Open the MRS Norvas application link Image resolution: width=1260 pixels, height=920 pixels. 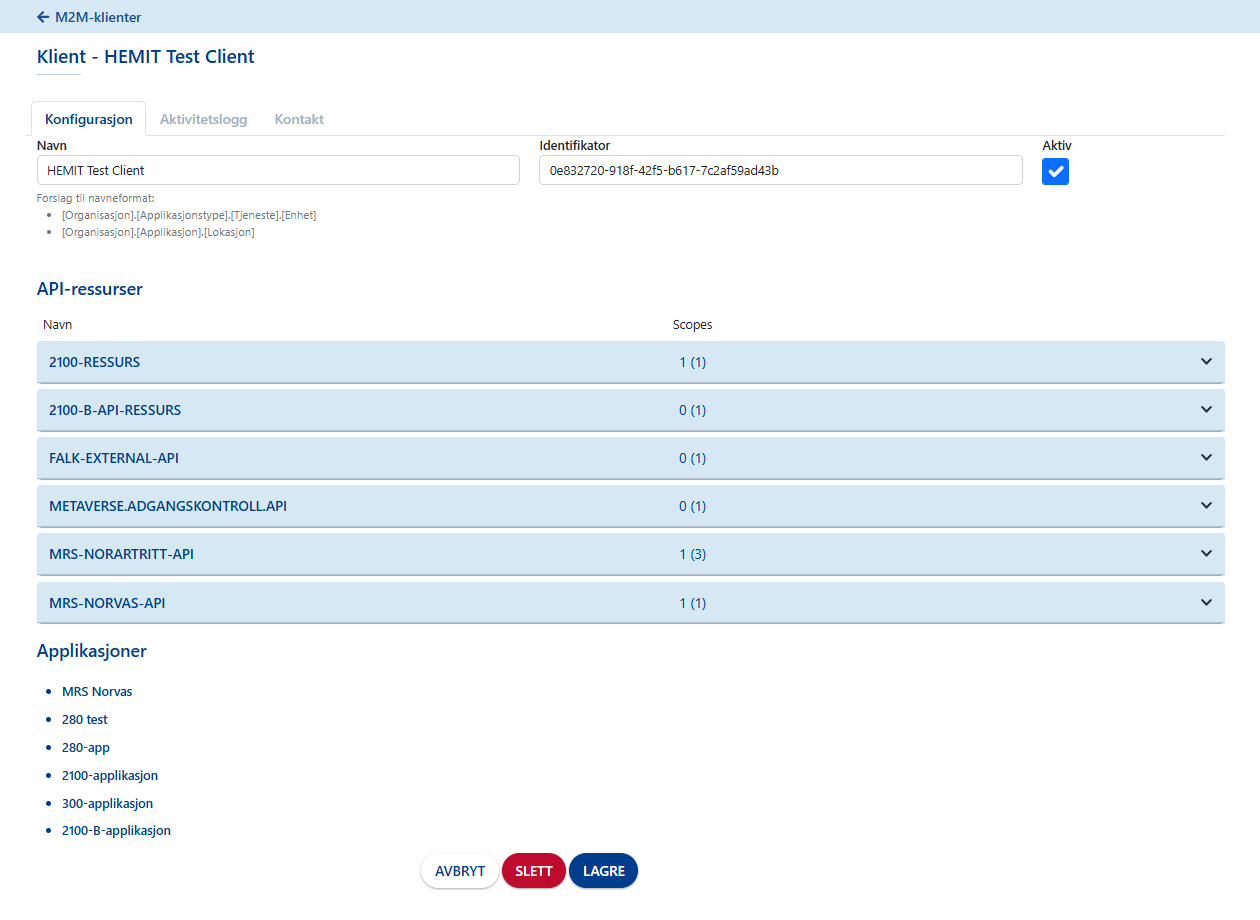pyautogui.click(x=97, y=692)
